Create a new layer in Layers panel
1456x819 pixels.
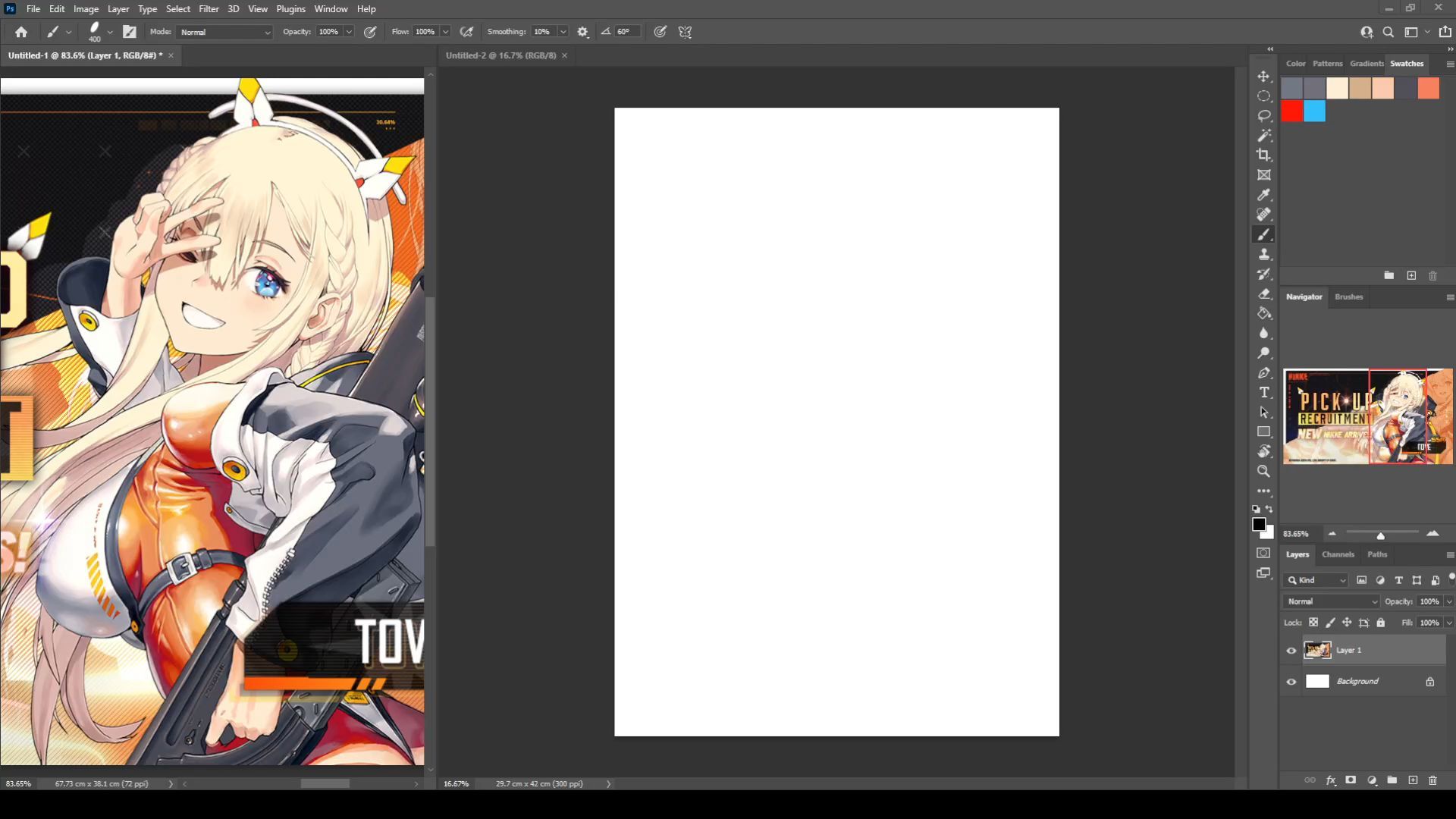[x=1413, y=780]
